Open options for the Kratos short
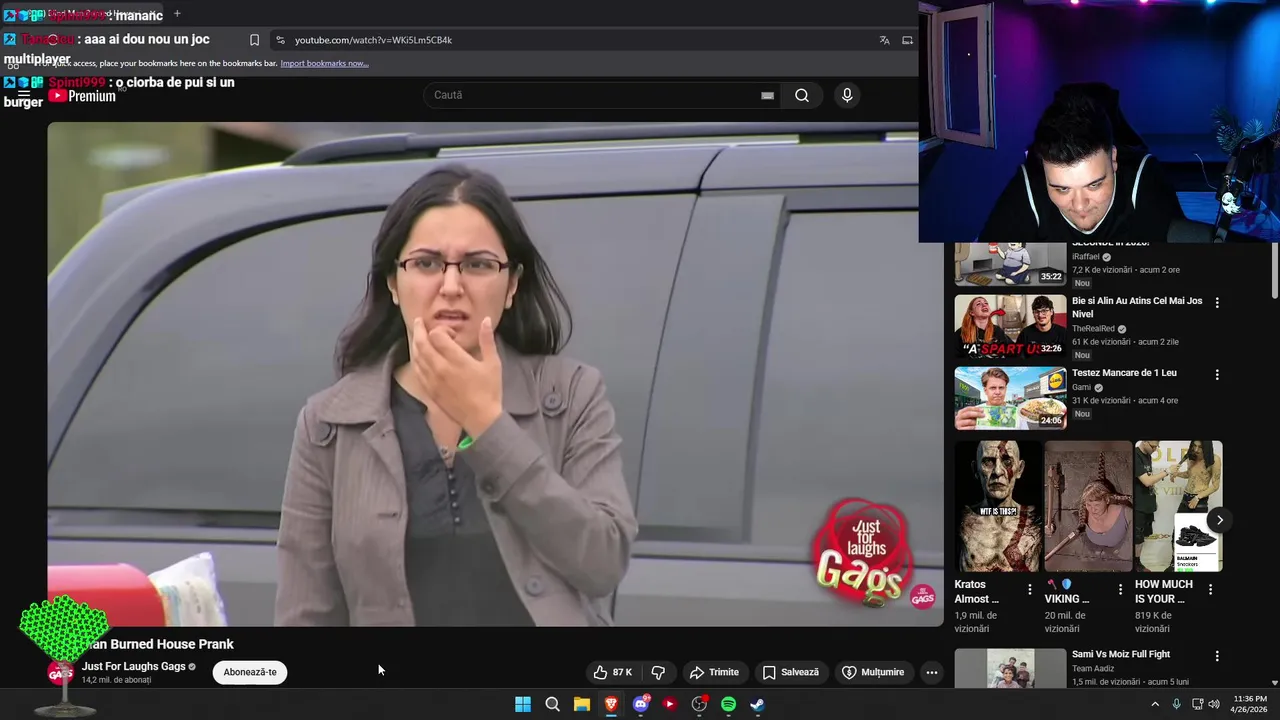Viewport: 1280px width, 720px height. point(1030,590)
